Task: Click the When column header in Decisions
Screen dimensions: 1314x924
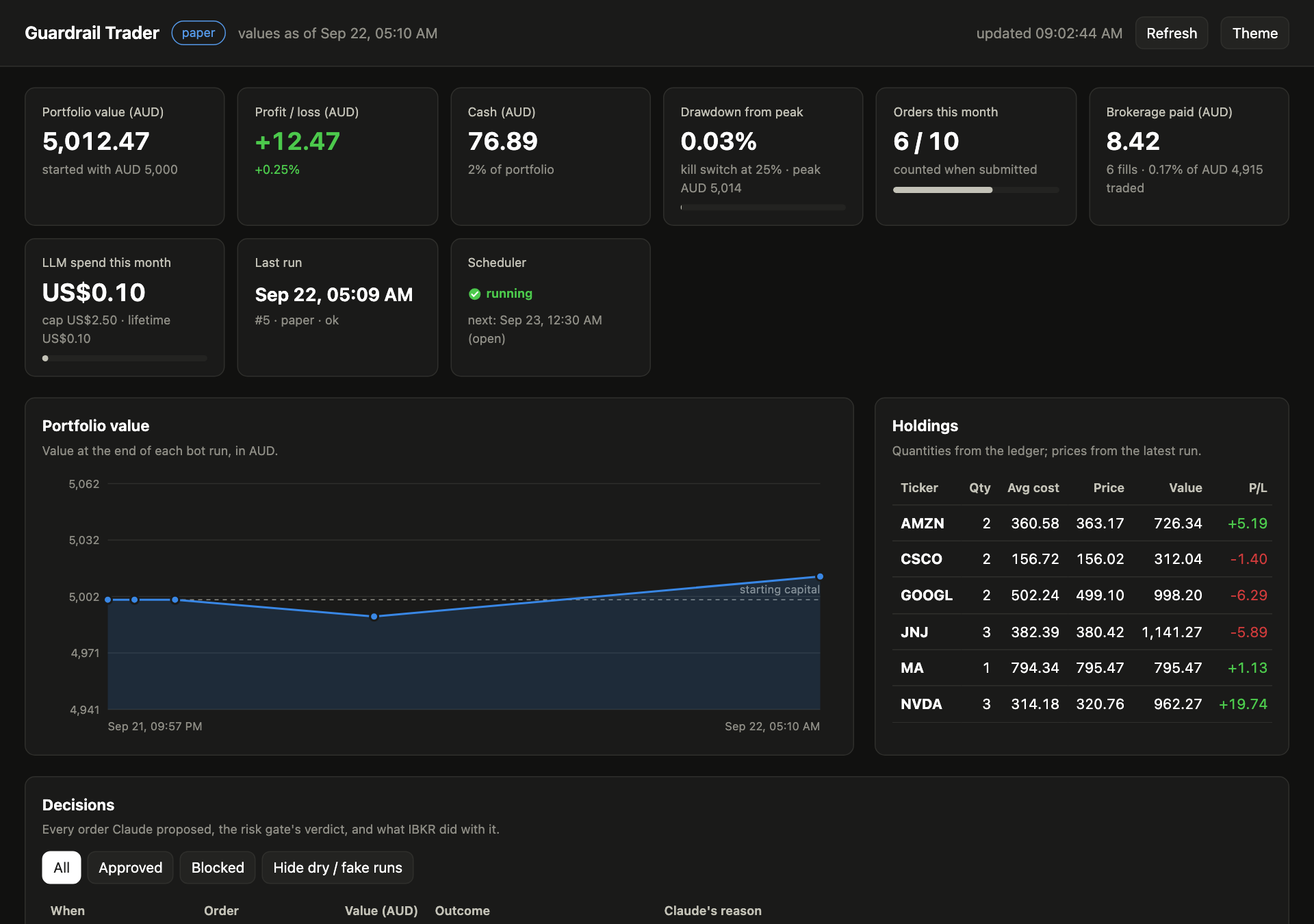Action: pyautogui.click(x=68, y=911)
